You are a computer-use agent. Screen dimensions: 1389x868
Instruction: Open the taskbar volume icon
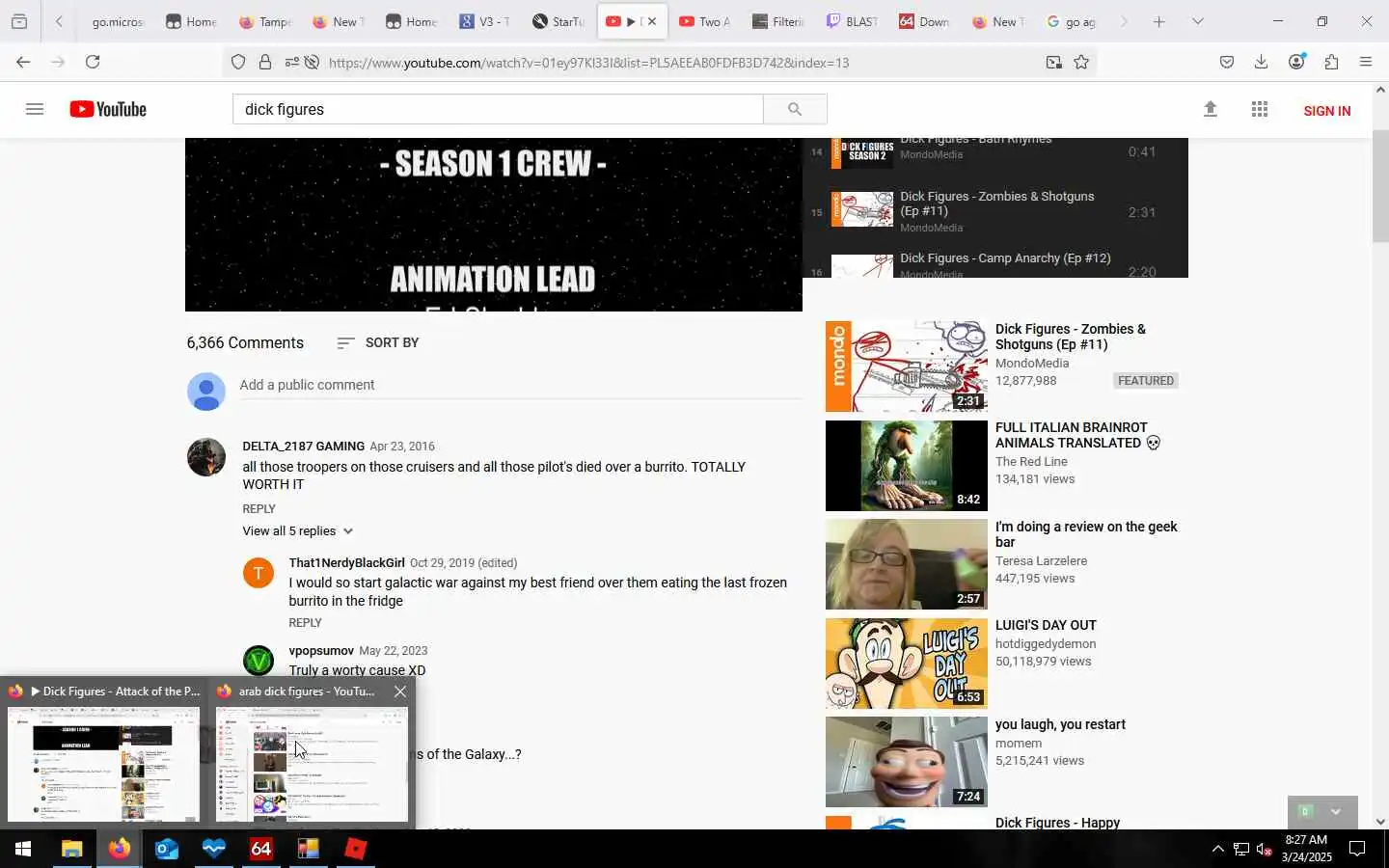coord(1264,850)
